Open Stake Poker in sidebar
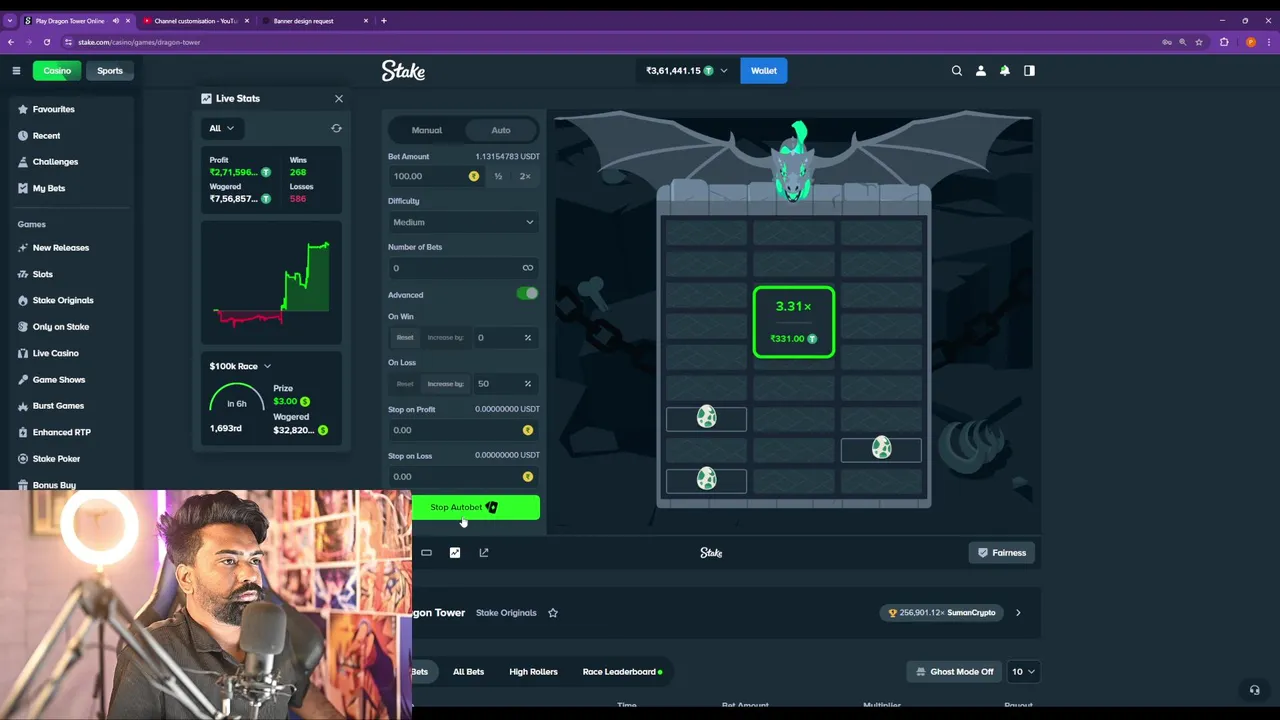1280x720 pixels. 56,459
